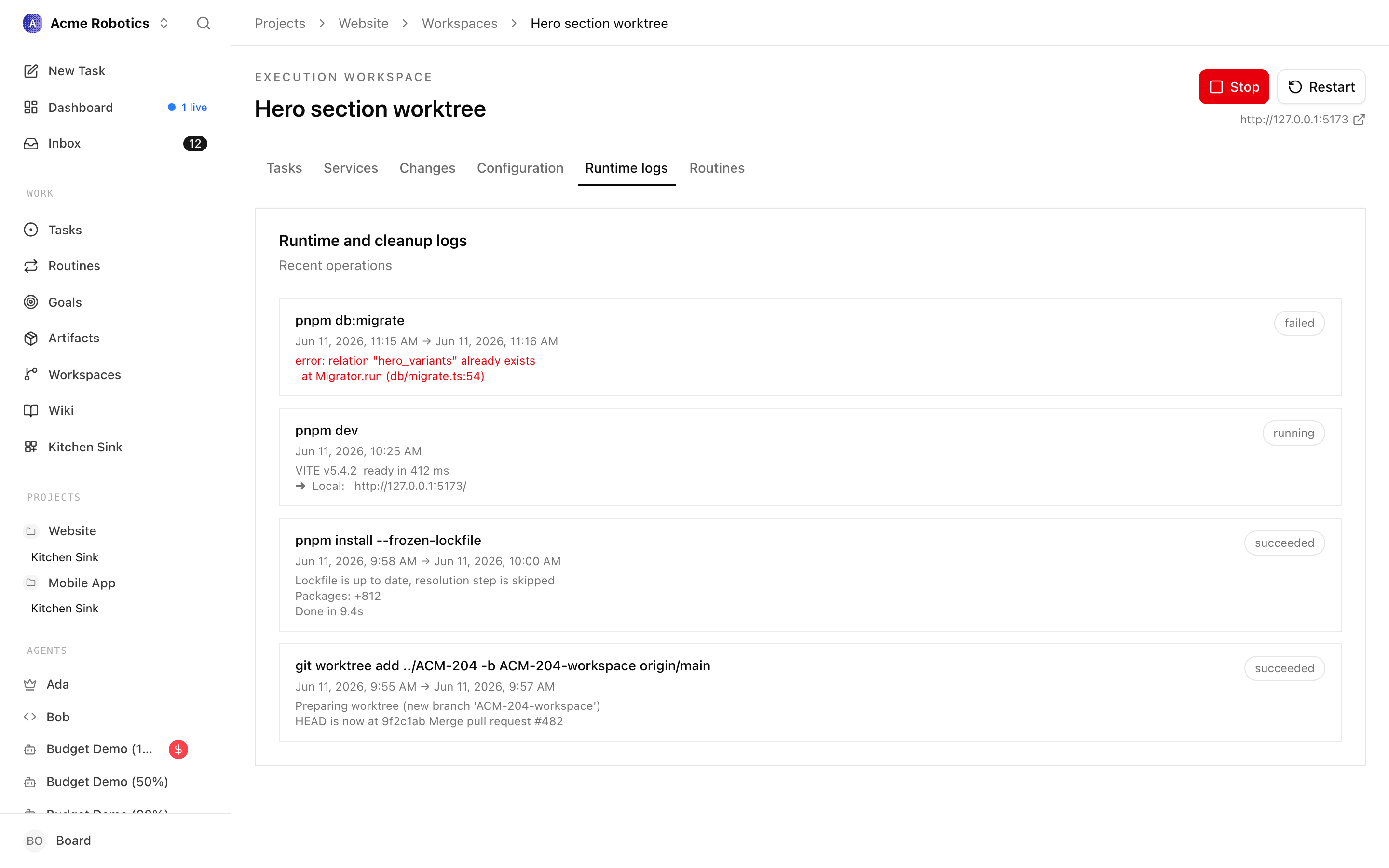Image resolution: width=1389 pixels, height=868 pixels.
Task: Go to Workspaces in the breadcrumb
Action: point(459,24)
